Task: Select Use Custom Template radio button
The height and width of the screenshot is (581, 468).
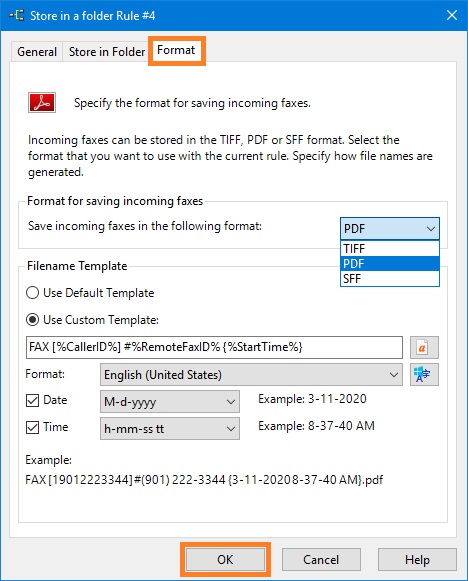Action: pyautogui.click(x=33, y=319)
